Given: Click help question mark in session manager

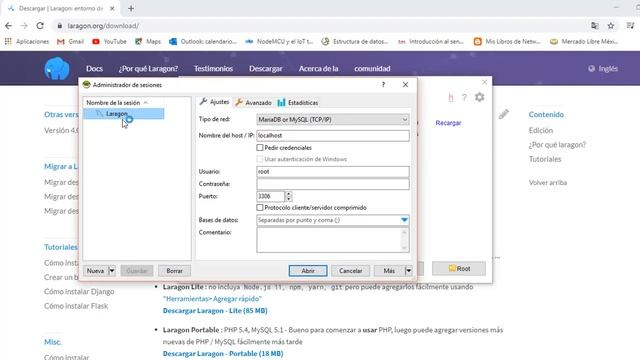Looking at the screenshot, I should [383, 84].
